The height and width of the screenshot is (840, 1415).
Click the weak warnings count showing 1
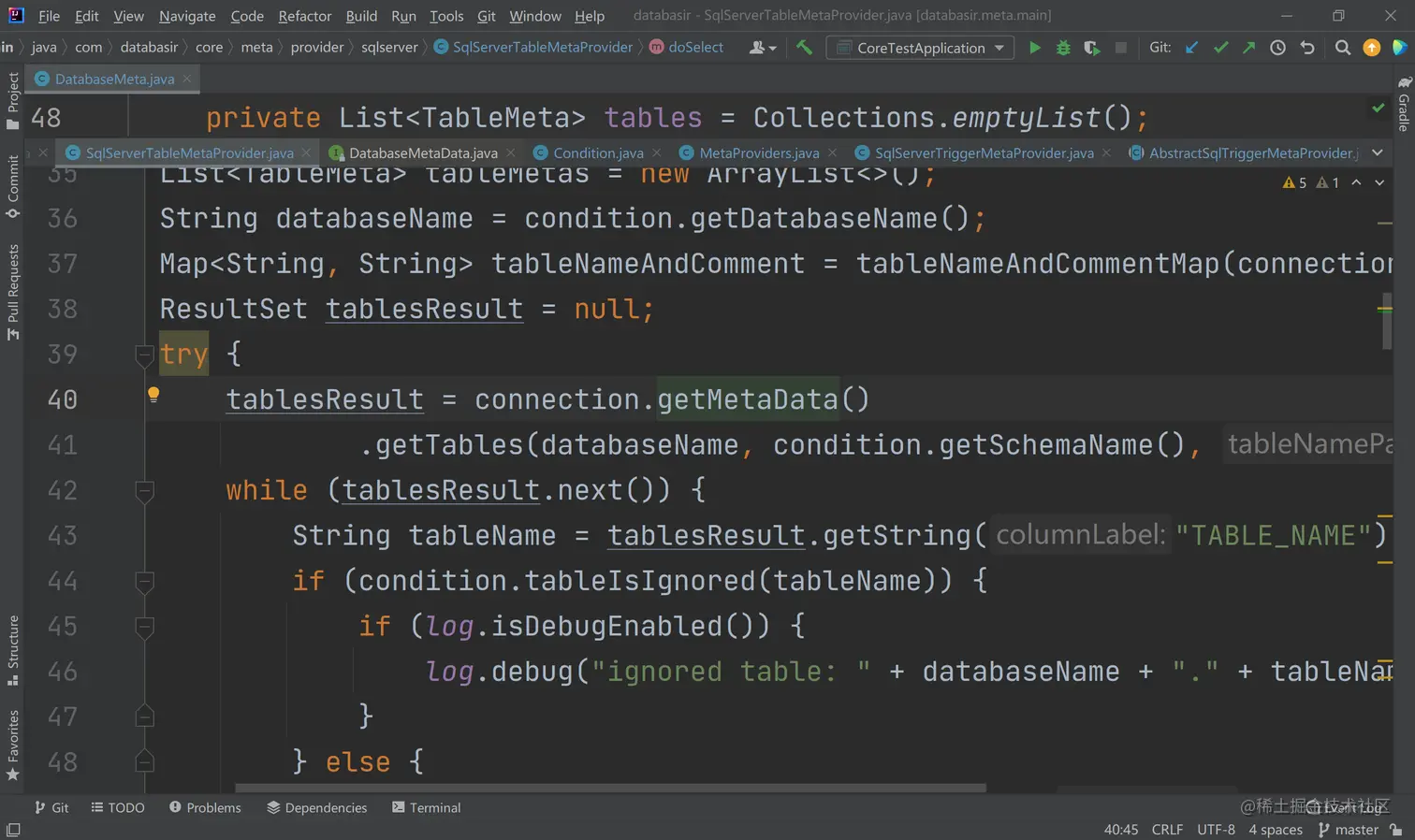point(1328,182)
